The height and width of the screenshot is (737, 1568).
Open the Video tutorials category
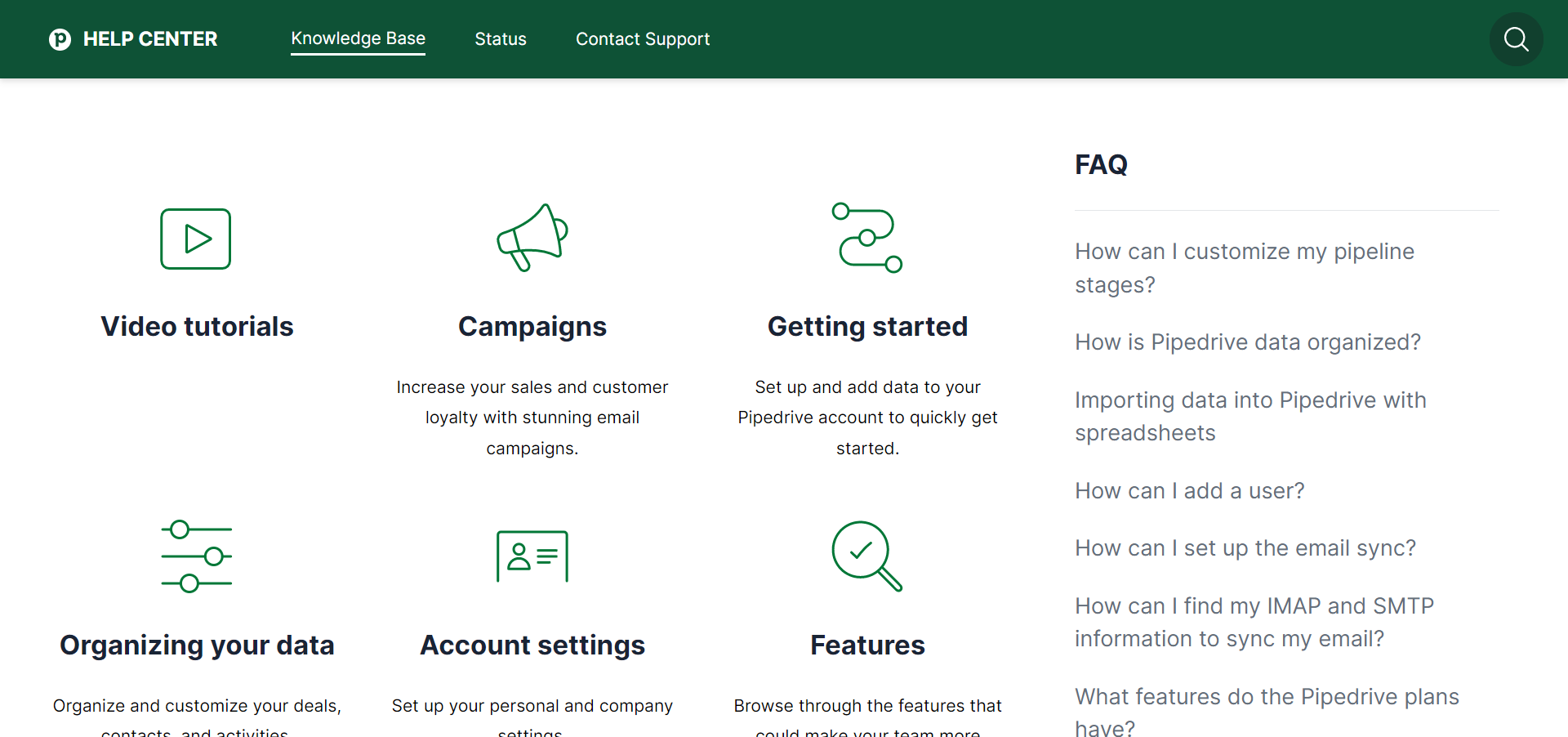196,326
